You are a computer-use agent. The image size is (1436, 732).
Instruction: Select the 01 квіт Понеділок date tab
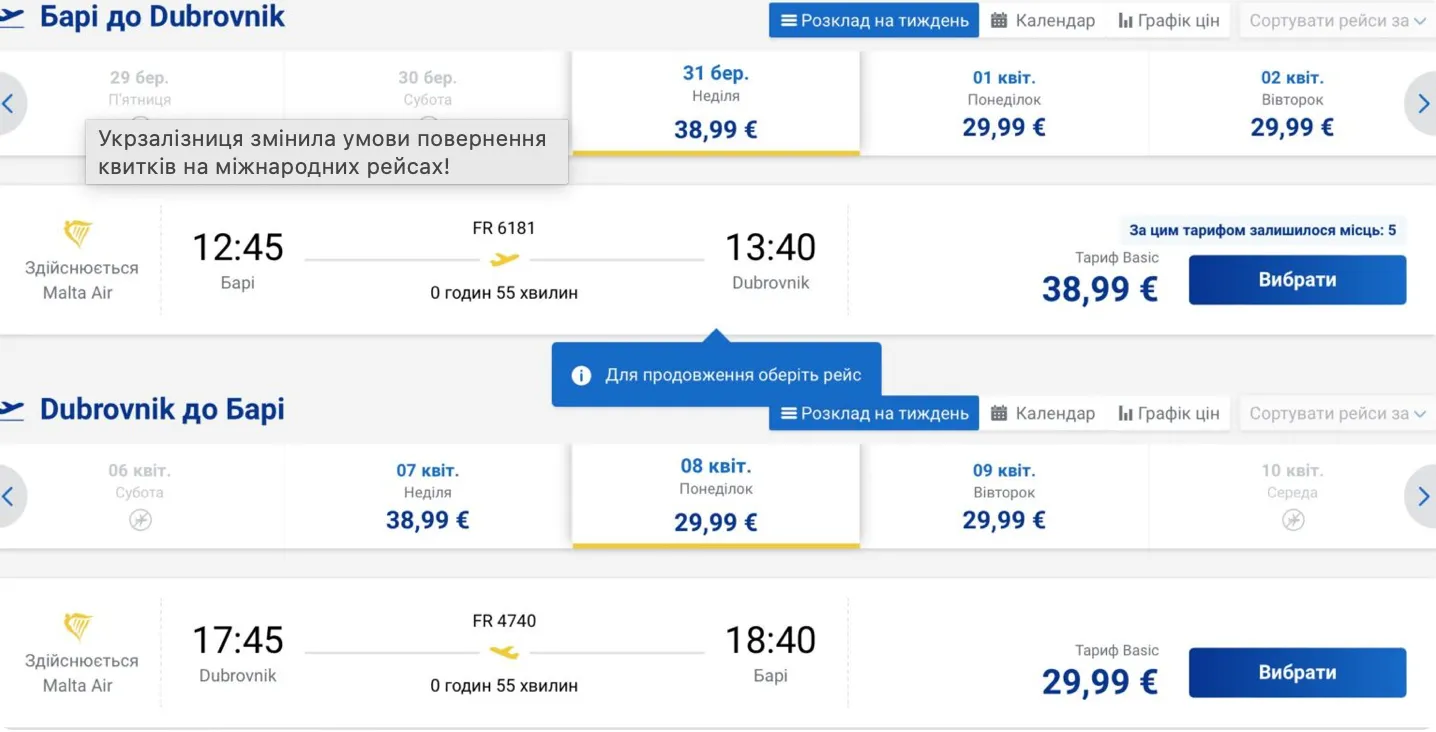pyautogui.click(x=1003, y=102)
